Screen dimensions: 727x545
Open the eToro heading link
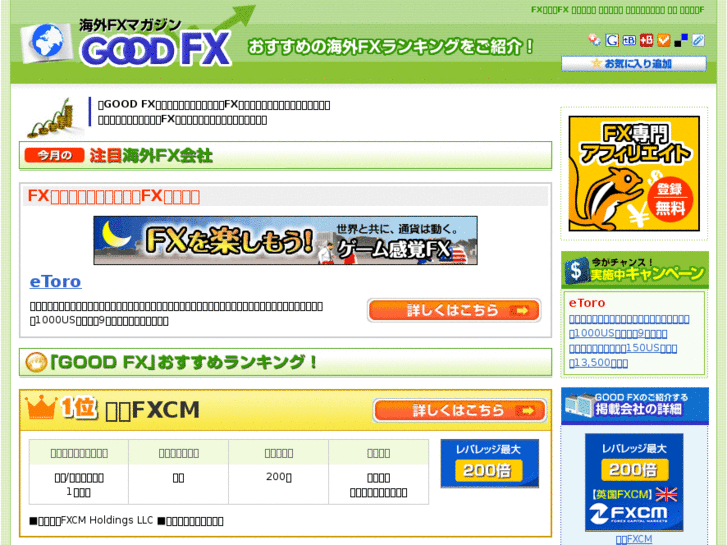tap(56, 282)
